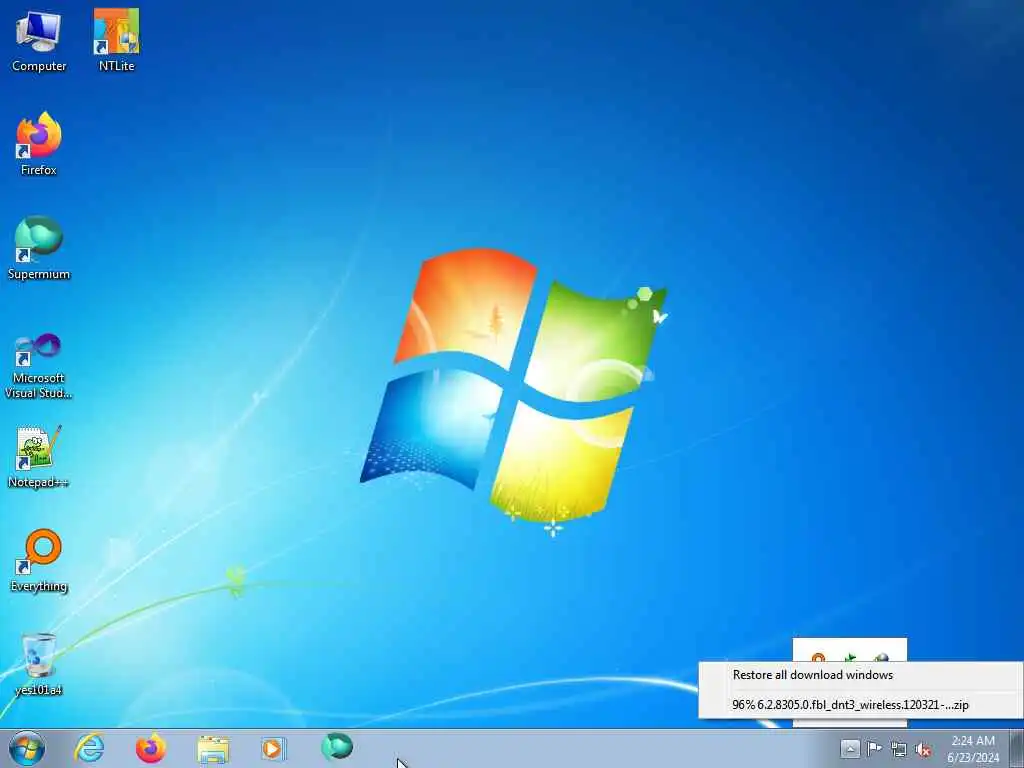Switch to Supermium on the taskbar
Screen dimensions: 1024x768
(x=337, y=747)
